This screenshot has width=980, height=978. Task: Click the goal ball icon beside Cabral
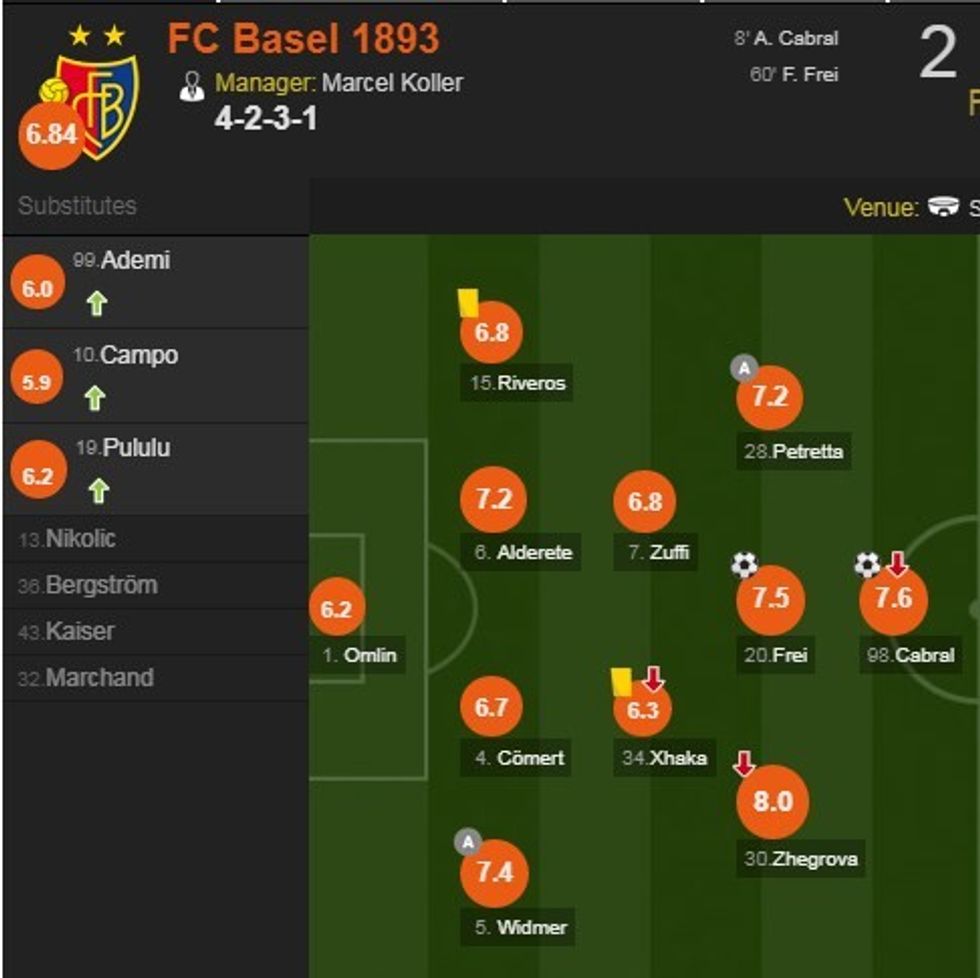click(x=866, y=565)
